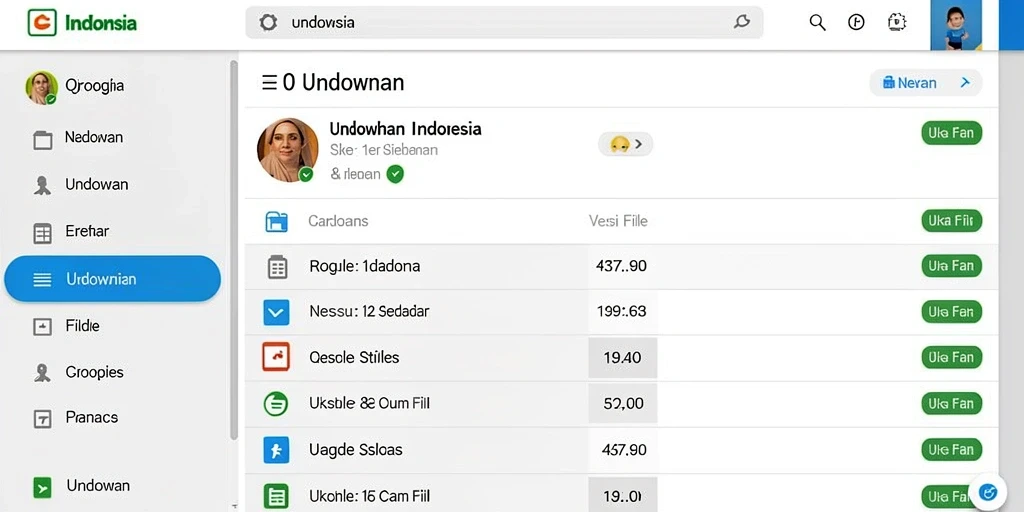Click 'Uka Fiit' button in the header row

coord(952,221)
